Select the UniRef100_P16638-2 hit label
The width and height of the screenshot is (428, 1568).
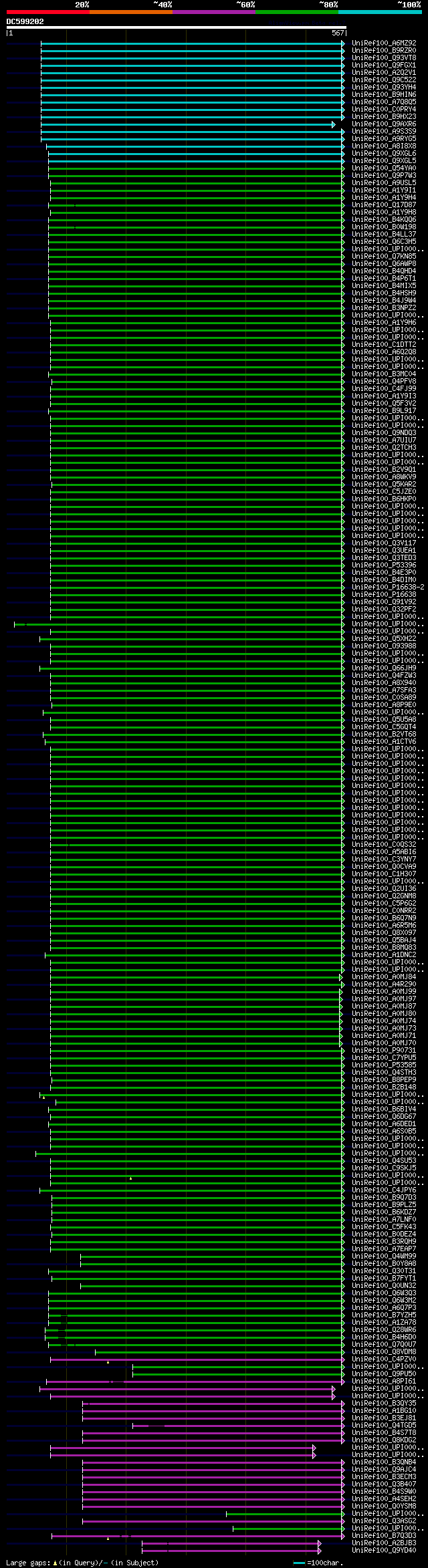388,587
